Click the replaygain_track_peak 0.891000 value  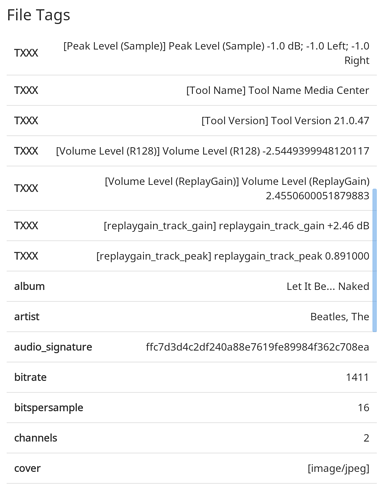233,256
